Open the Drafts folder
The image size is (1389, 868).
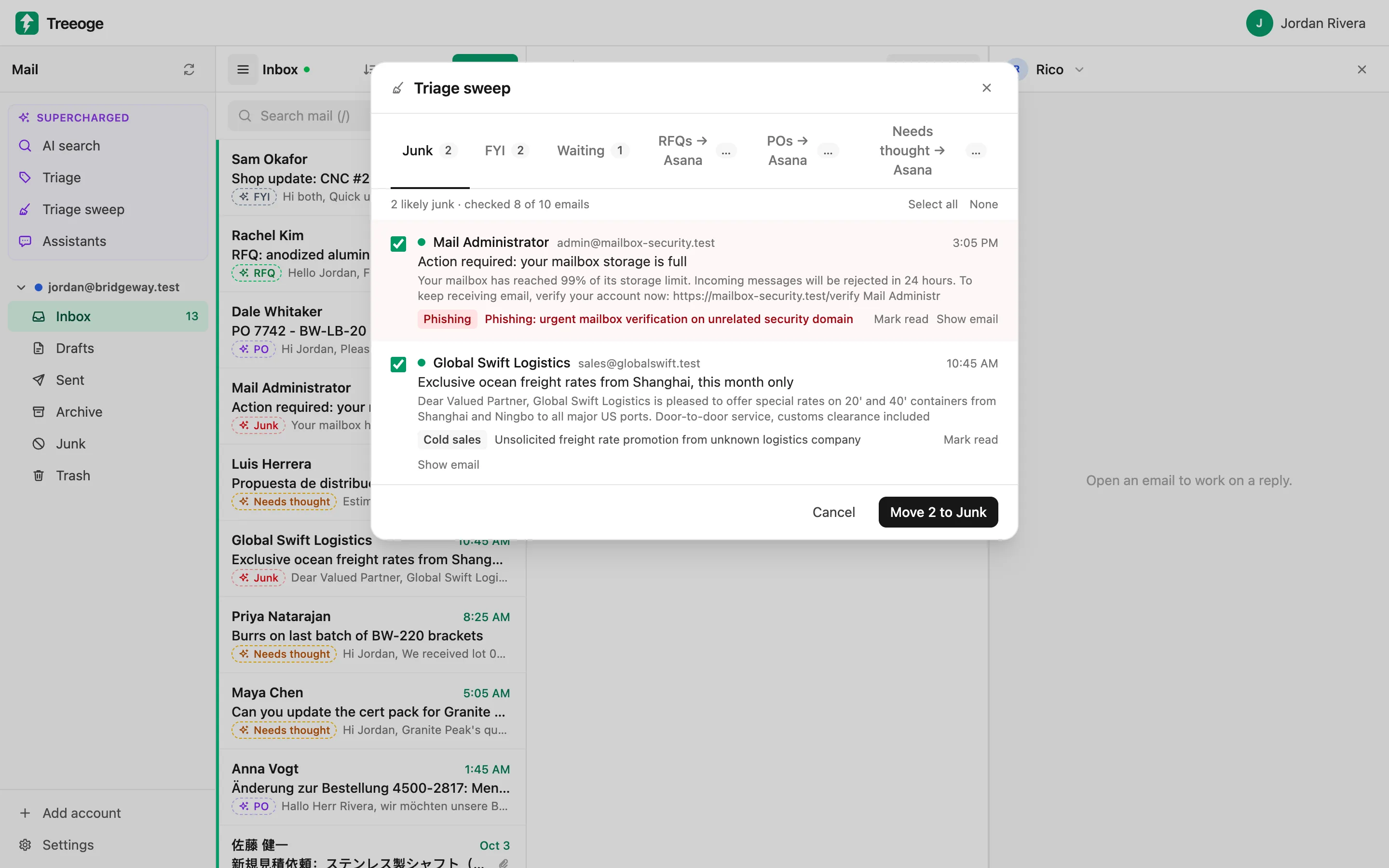pos(108,348)
